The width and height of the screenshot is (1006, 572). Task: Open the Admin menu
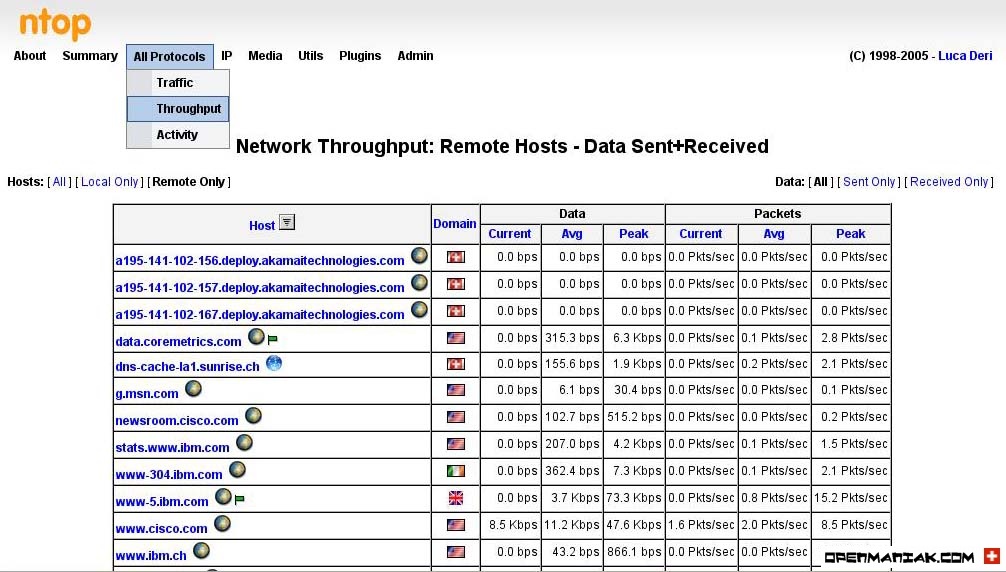415,56
